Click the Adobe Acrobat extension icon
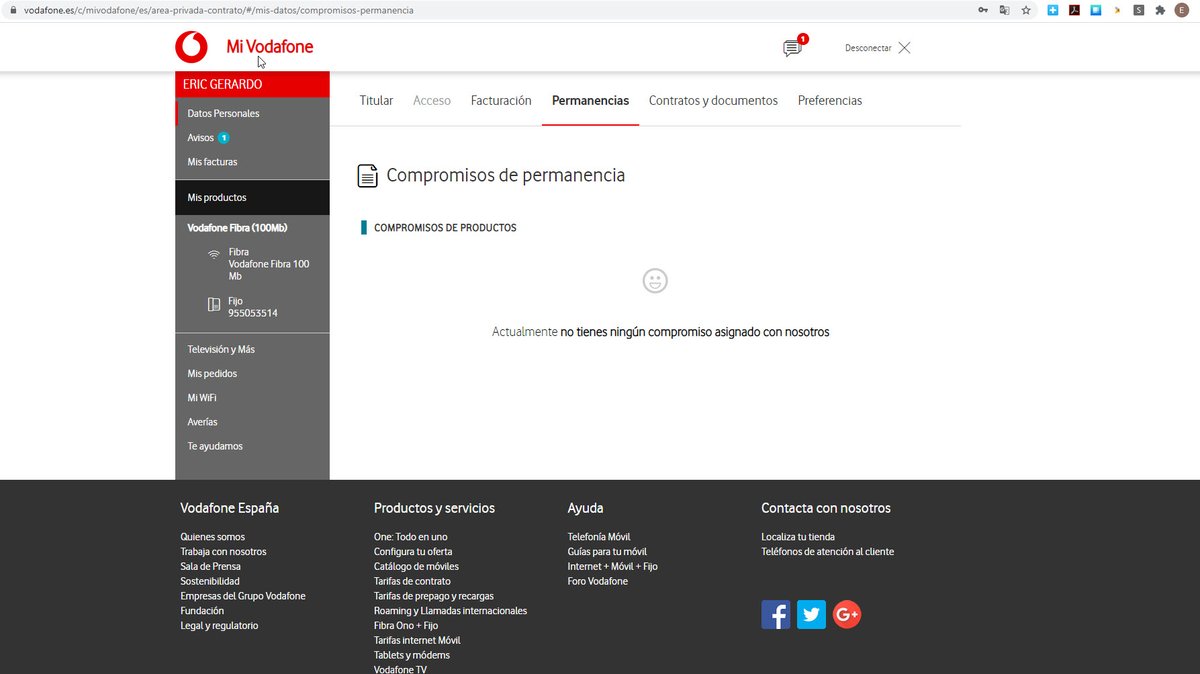Image resolution: width=1200 pixels, height=674 pixels. pos(1074,10)
